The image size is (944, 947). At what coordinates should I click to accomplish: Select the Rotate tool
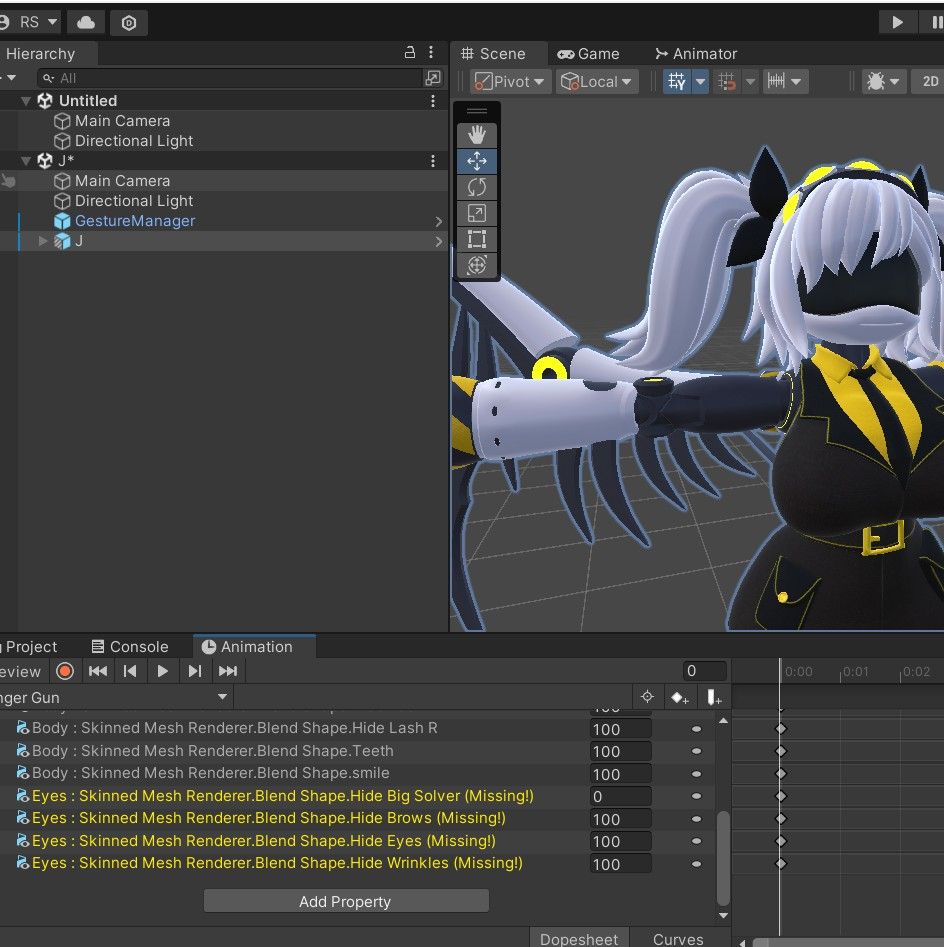477,187
